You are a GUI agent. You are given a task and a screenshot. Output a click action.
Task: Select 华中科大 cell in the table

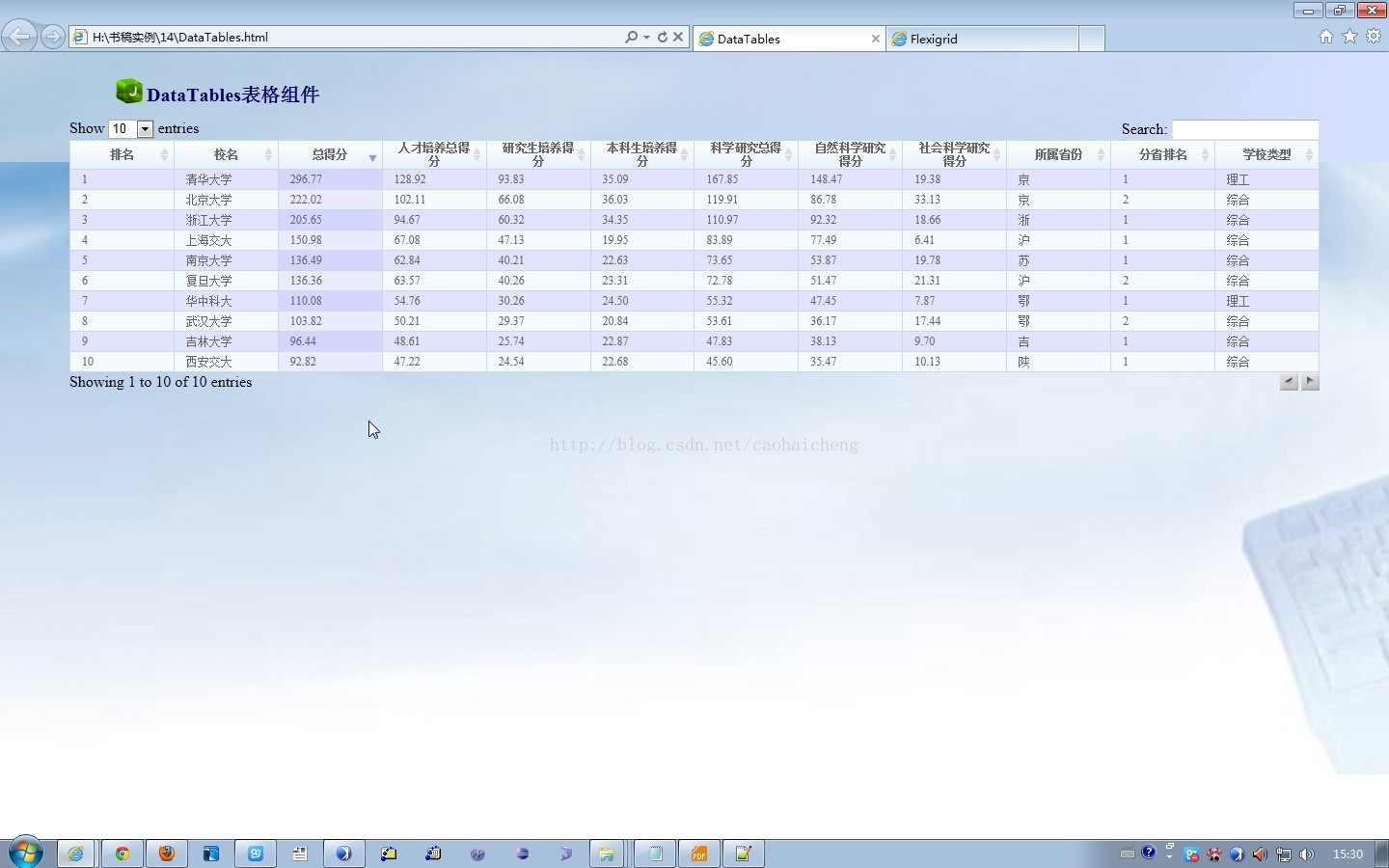(226, 301)
